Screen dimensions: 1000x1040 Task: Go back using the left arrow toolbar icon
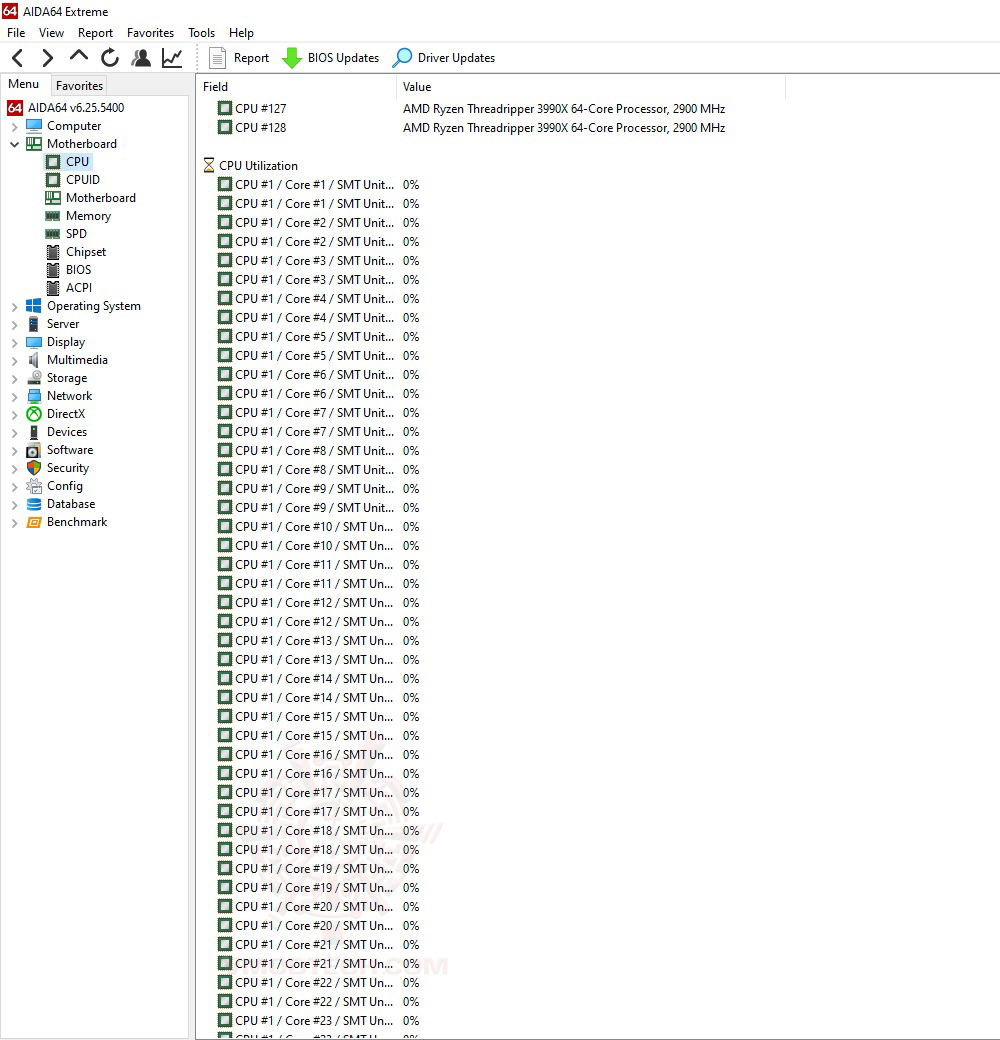pos(18,58)
